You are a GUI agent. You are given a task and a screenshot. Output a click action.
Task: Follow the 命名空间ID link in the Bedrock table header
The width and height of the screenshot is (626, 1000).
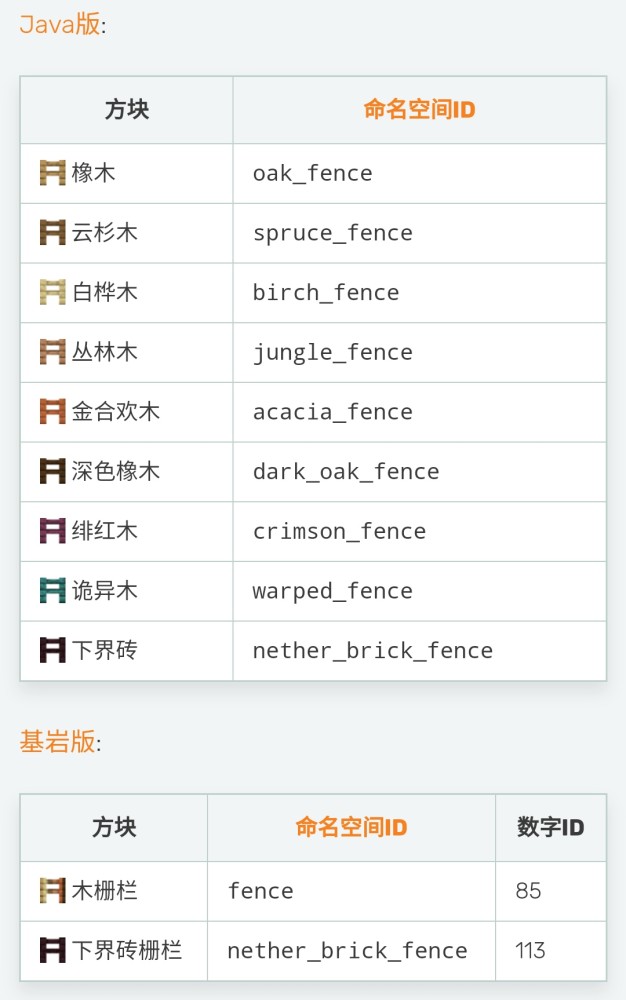pyautogui.click(x=351, y=827)
